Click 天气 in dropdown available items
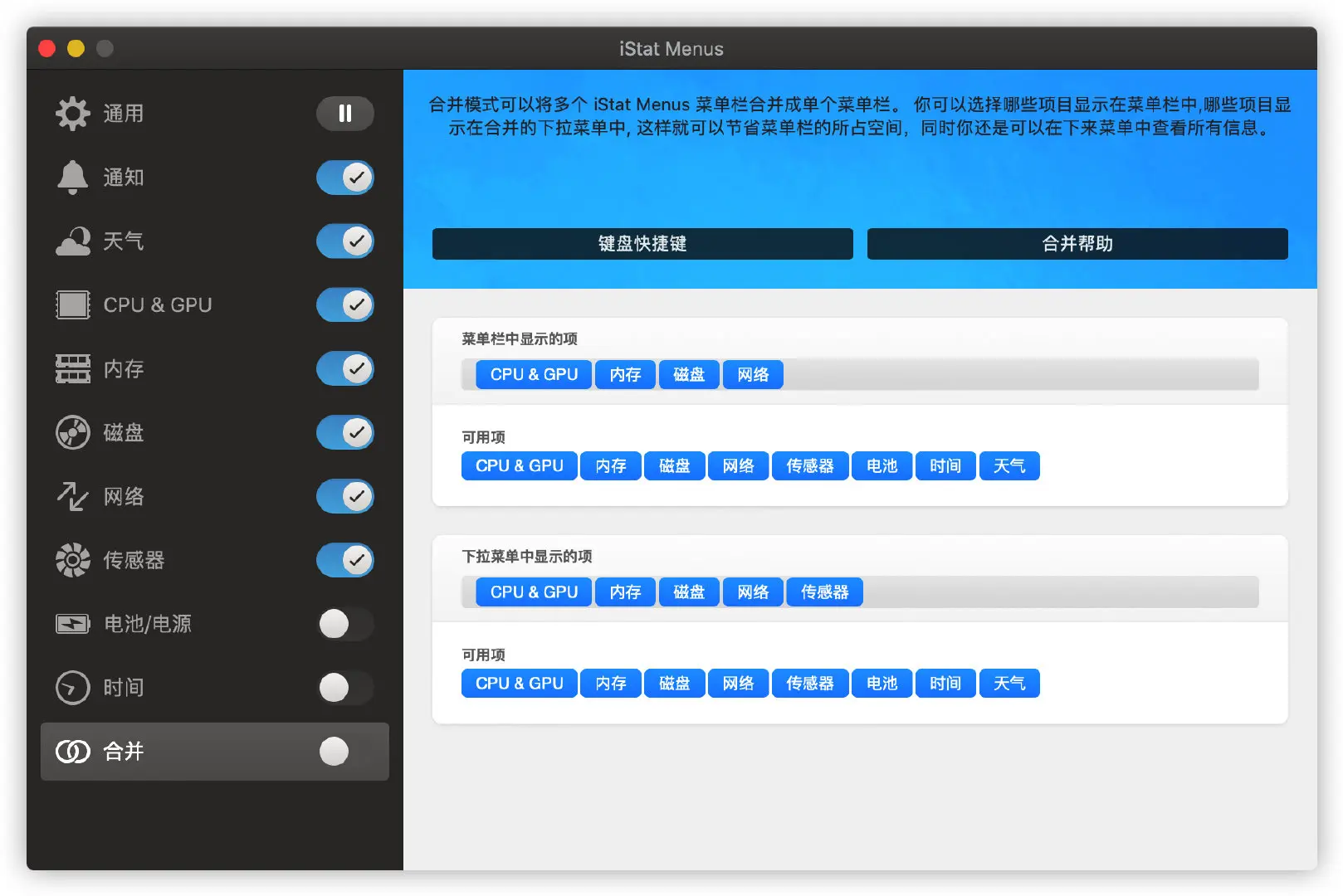 pyautogui.click(x=1009, y=684)
